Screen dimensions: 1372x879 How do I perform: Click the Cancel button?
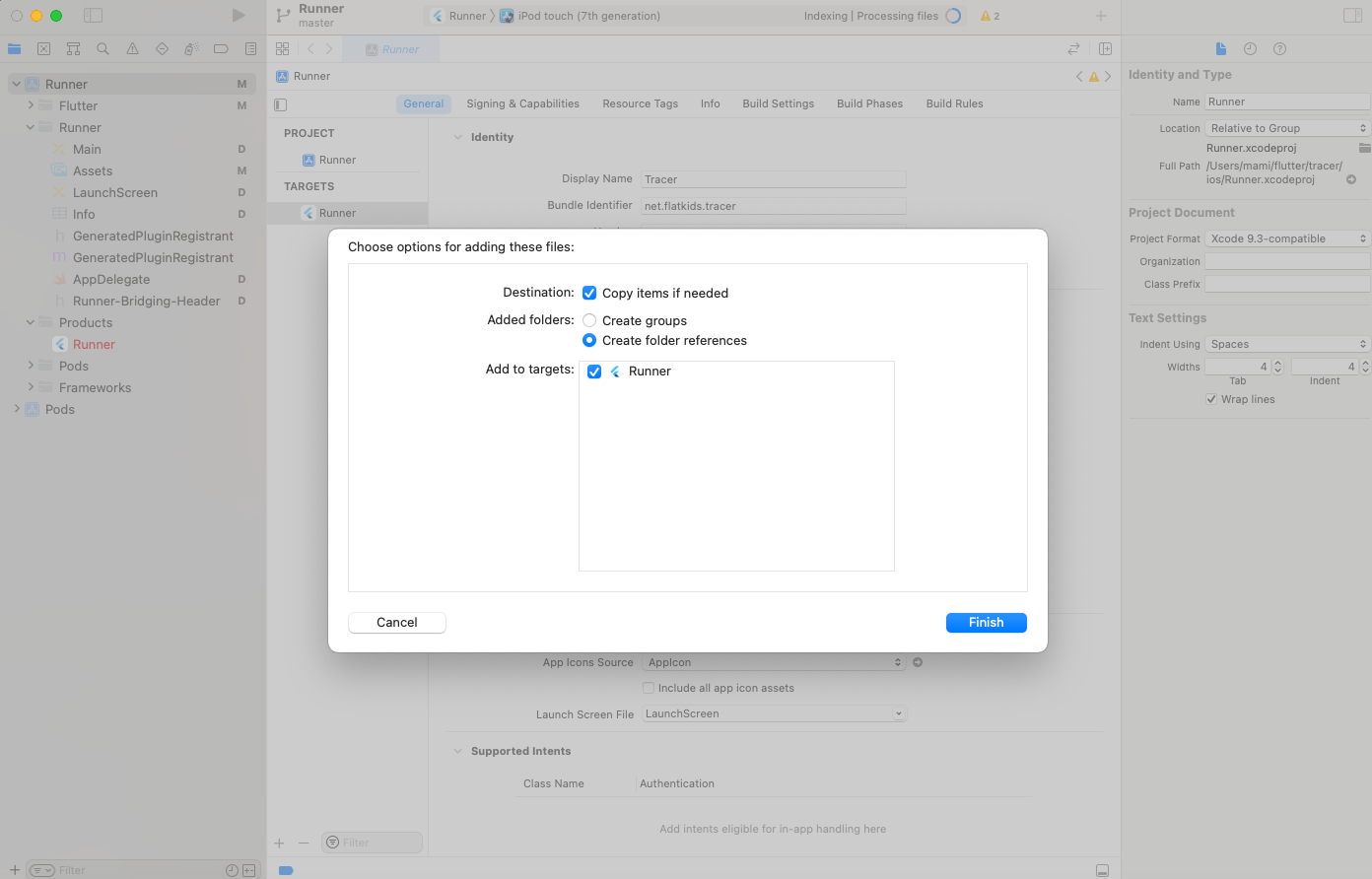397,623
